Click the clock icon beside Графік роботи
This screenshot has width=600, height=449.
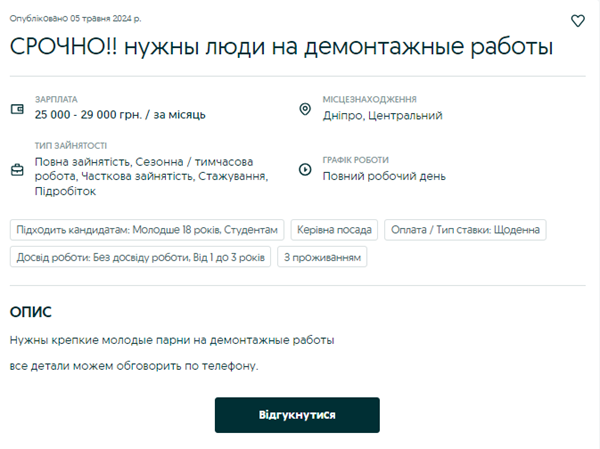point(305,169)
